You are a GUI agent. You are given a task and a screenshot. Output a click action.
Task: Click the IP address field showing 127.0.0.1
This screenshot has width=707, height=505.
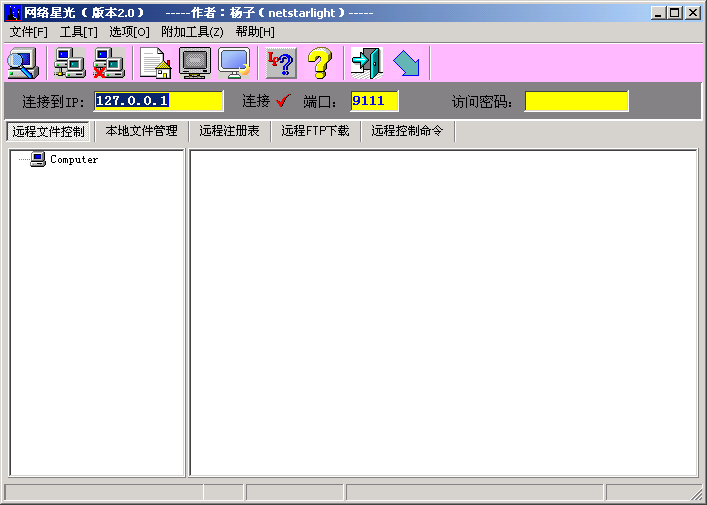point(158,101)
